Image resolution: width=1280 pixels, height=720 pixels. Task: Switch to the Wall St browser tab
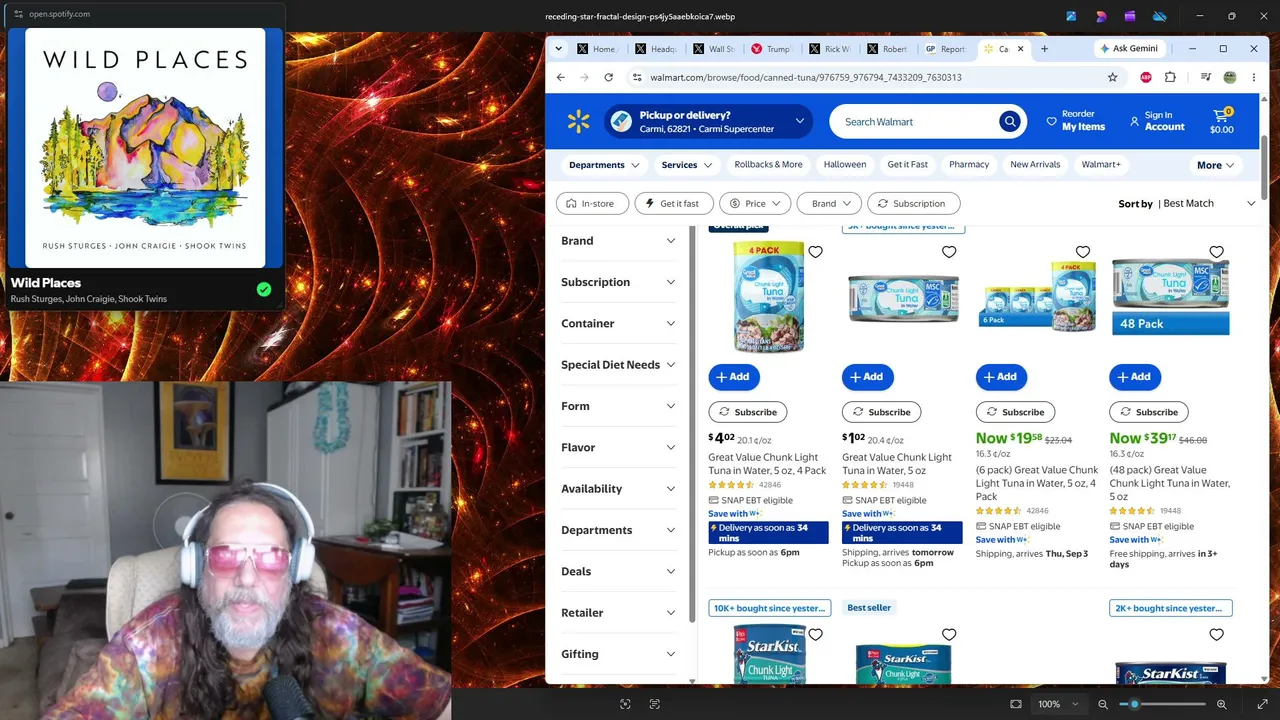pyautogui.click(x=712, y=49)
